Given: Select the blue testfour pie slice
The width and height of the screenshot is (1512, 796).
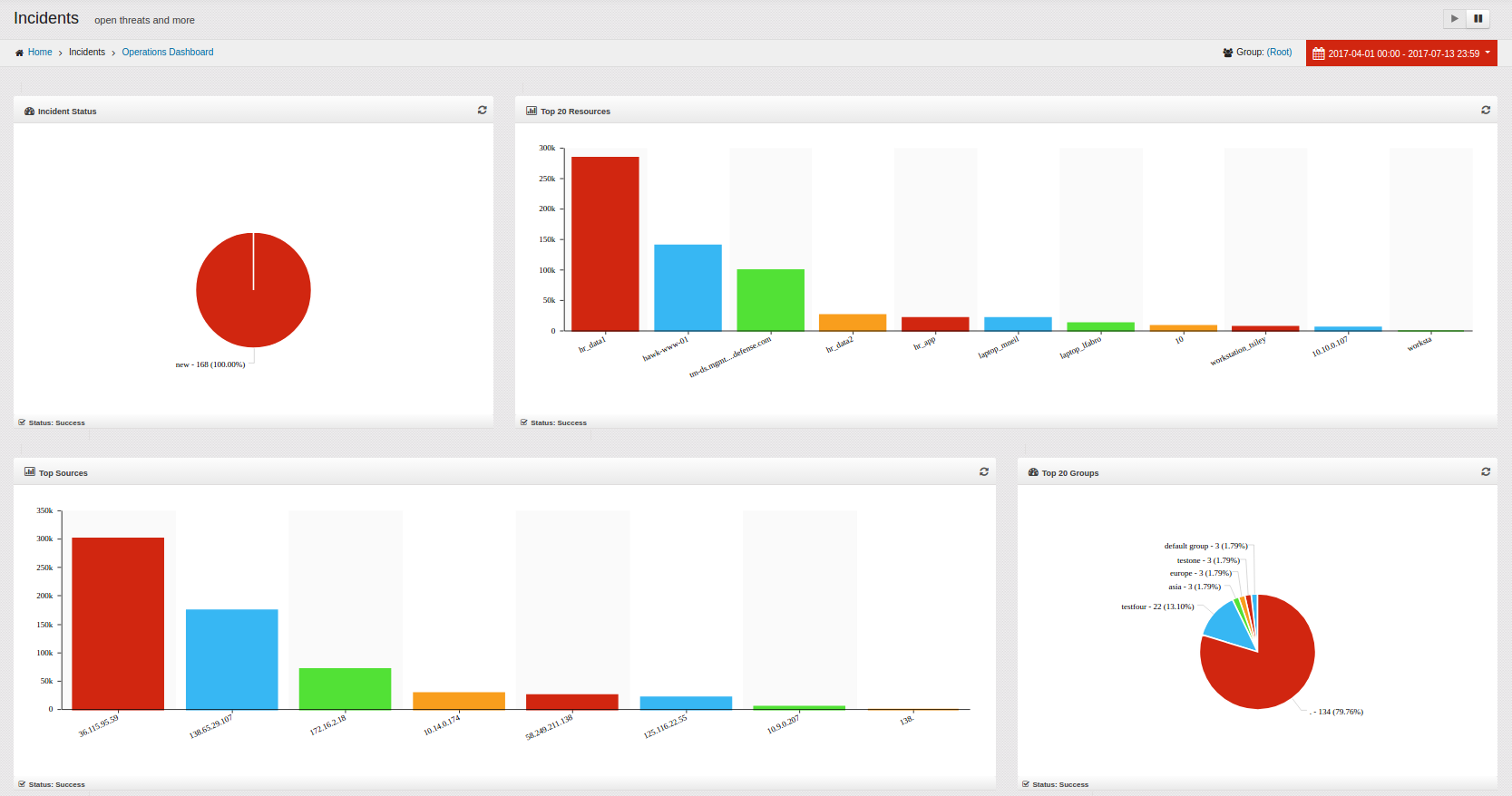Looking at the screenshot, I should (x=1227, y=623).
